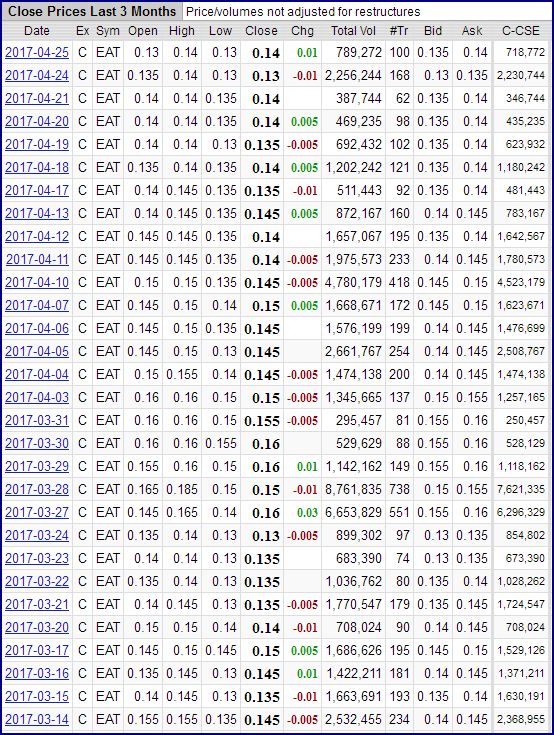Viewport: 554px width, 735px height.
Task: Open the 2017-04-05 date link
Action: pos(37,351)
